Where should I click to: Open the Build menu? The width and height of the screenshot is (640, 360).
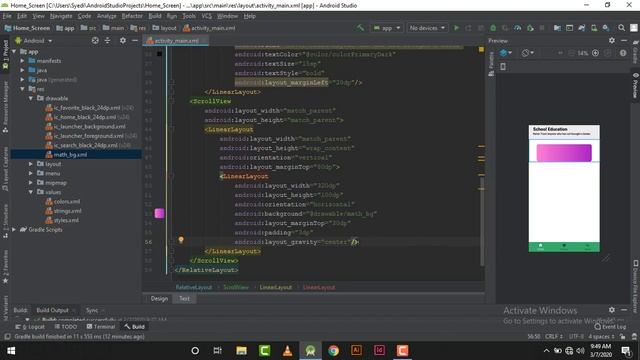[x=155, y=16]
